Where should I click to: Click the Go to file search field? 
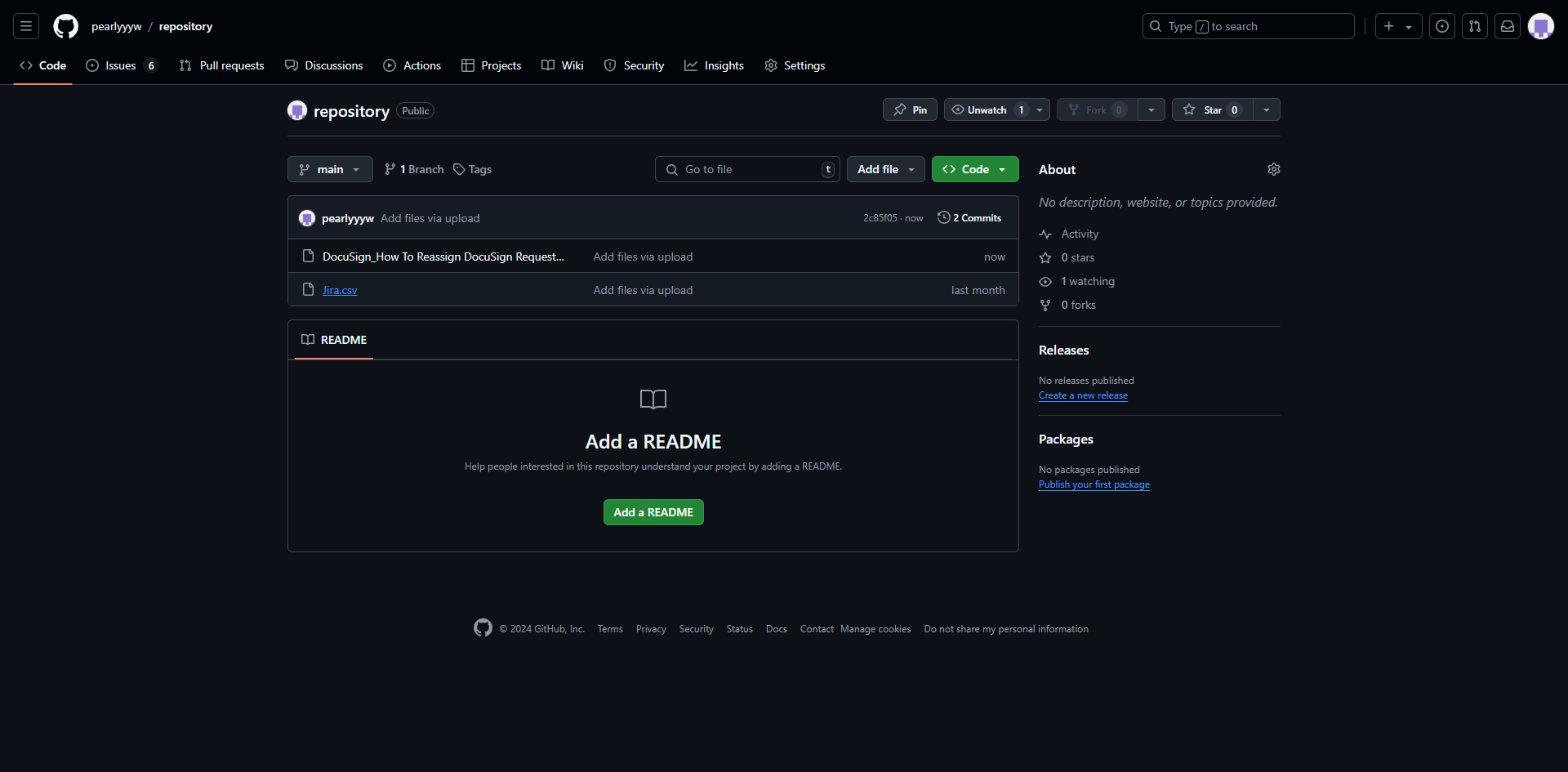(x=747, y=169)
